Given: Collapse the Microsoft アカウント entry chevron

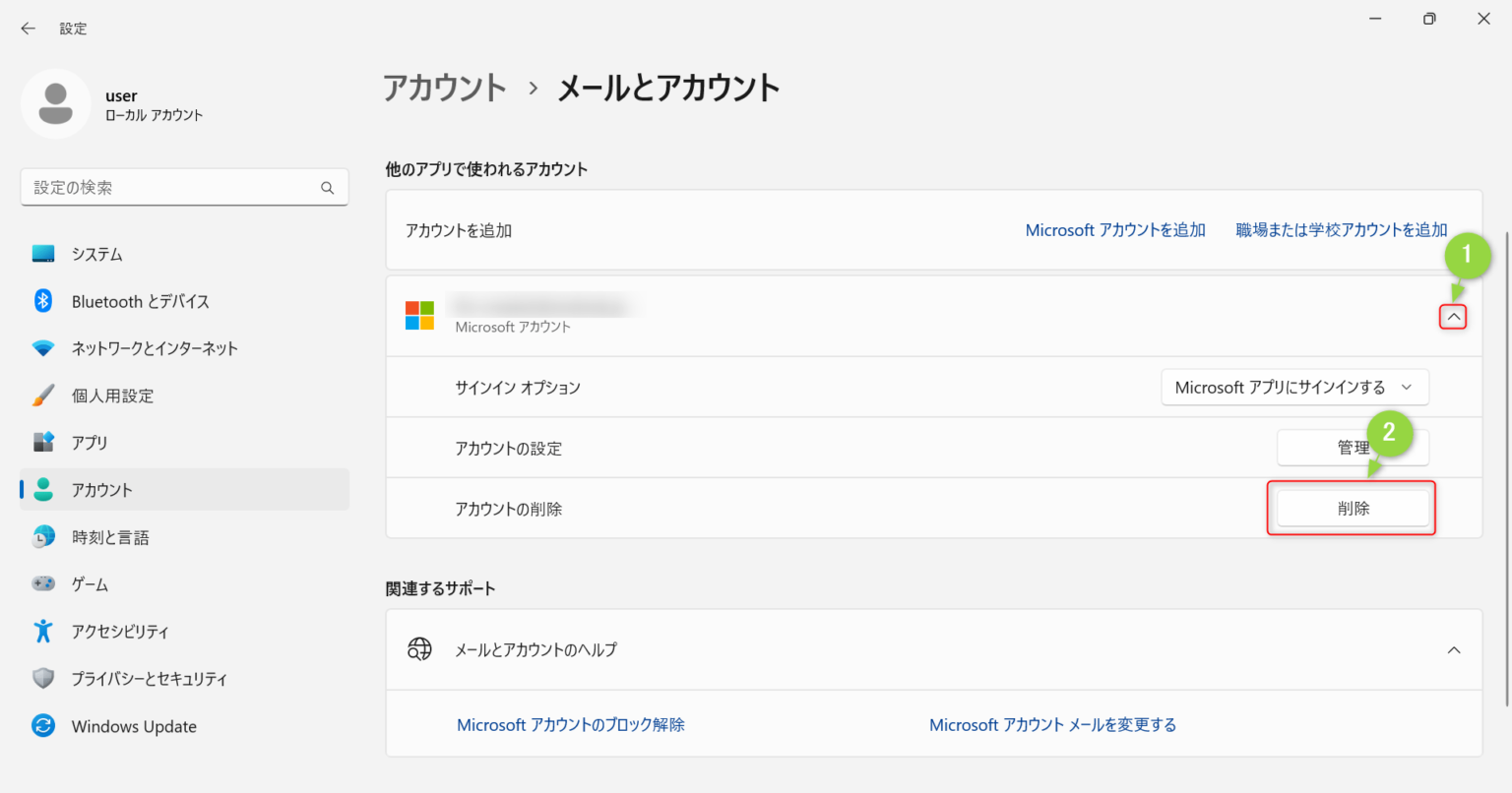Looking at the screenshot, I should coord(1453,317).
